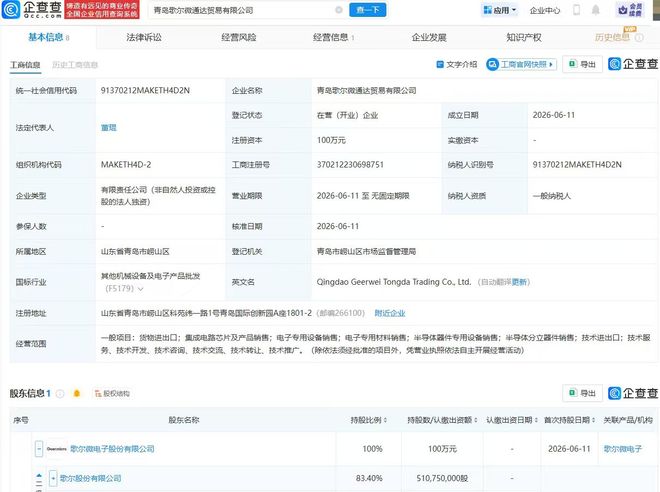The image size is (660, 492).
Task: Click the registration number 370212230698751
Action: 350,165
